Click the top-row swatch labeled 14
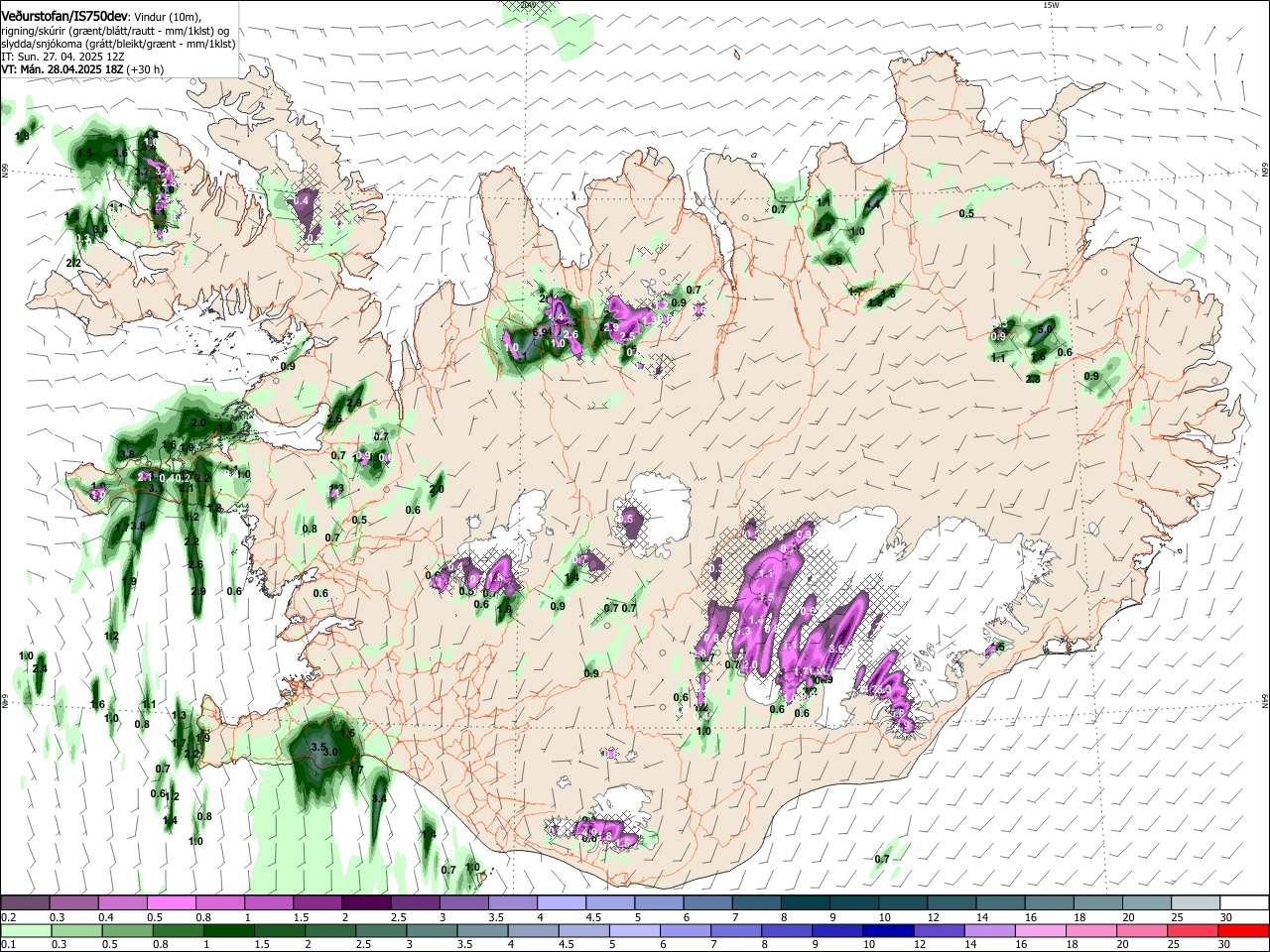 coord(999,902)
